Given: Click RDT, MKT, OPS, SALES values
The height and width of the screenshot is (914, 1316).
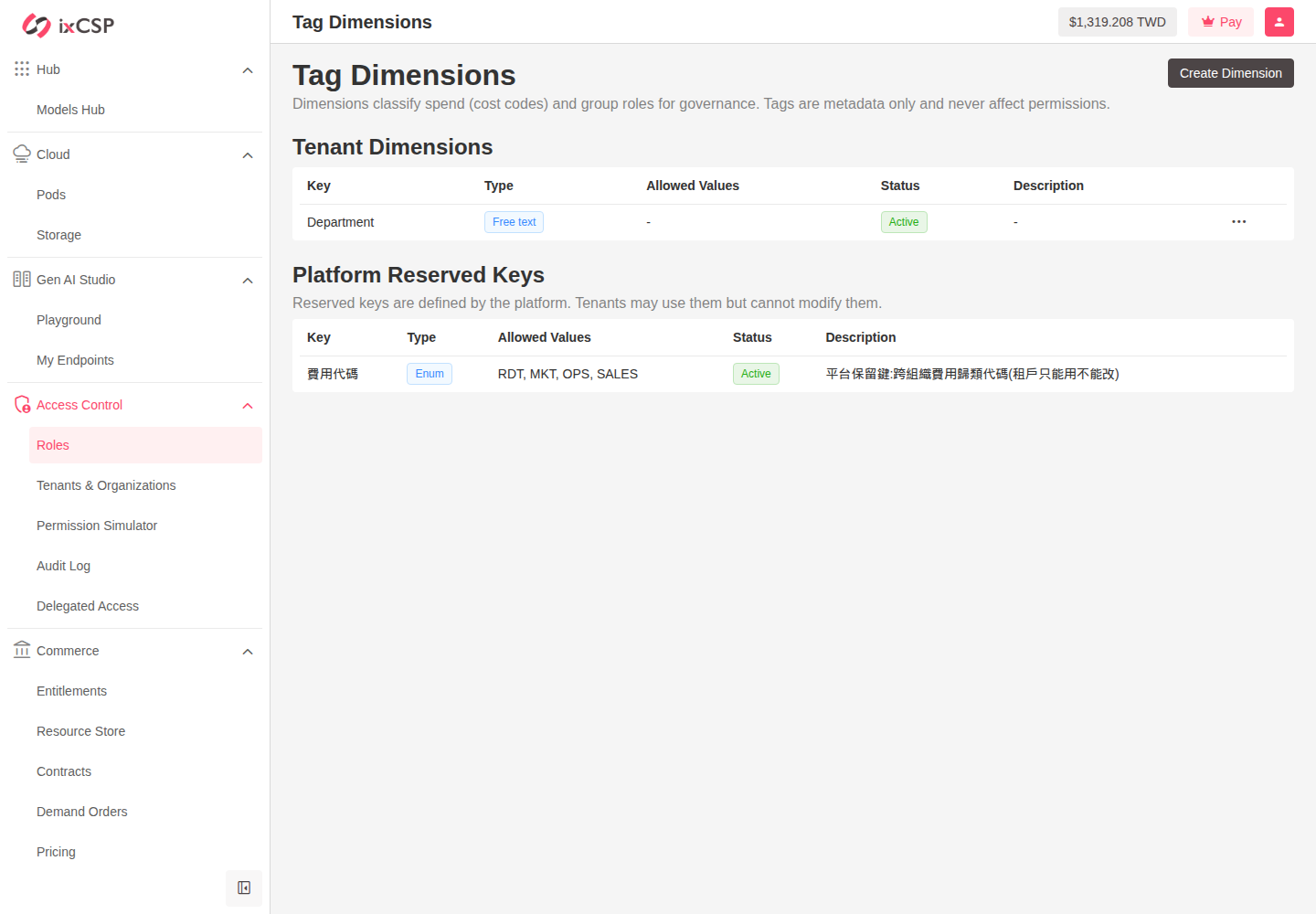Looking at the screenshot, I should tap(568, 374).
